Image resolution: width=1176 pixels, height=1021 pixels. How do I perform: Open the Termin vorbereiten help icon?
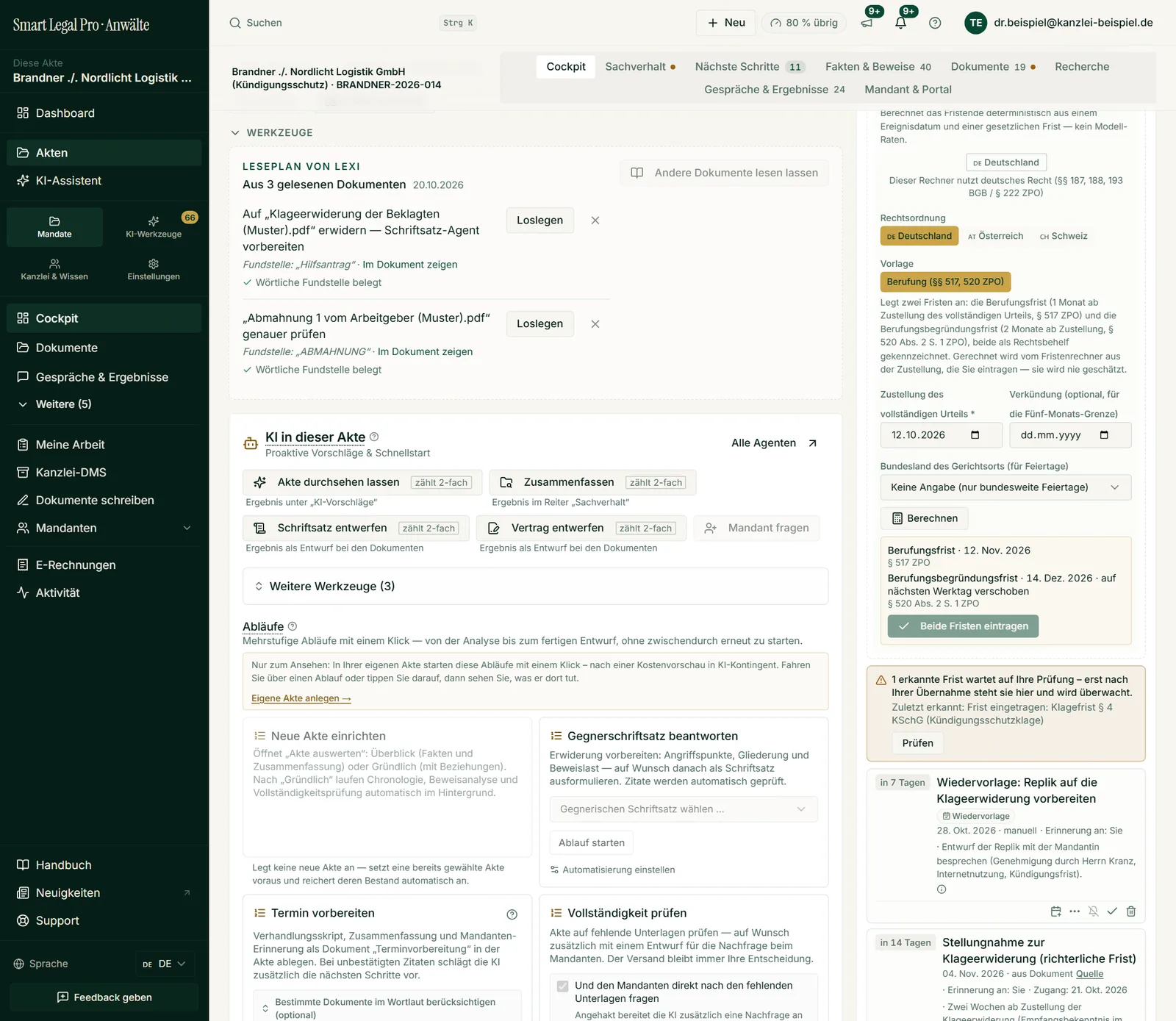(x=512, y=914)
